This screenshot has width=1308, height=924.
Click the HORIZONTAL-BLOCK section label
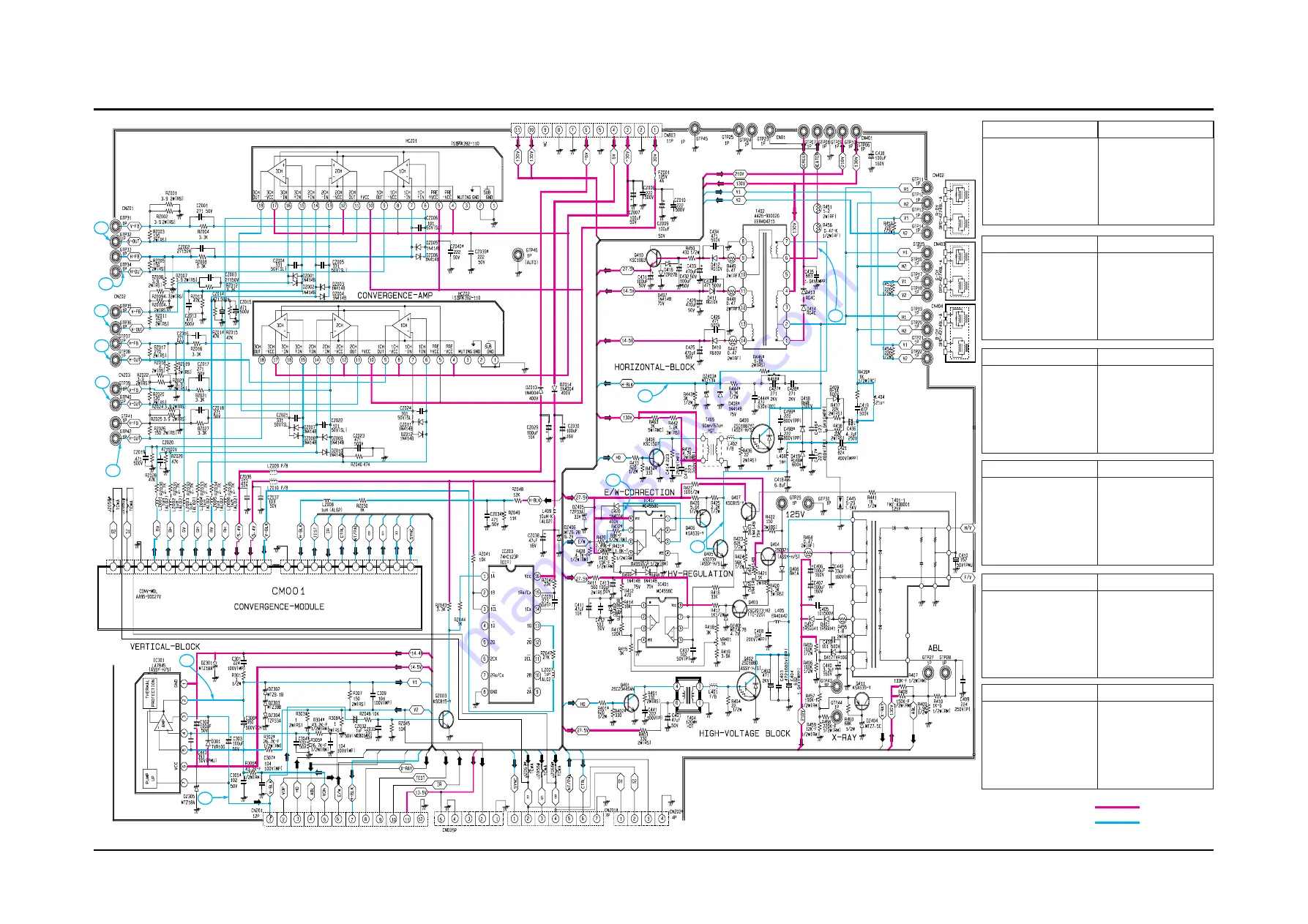654,367
